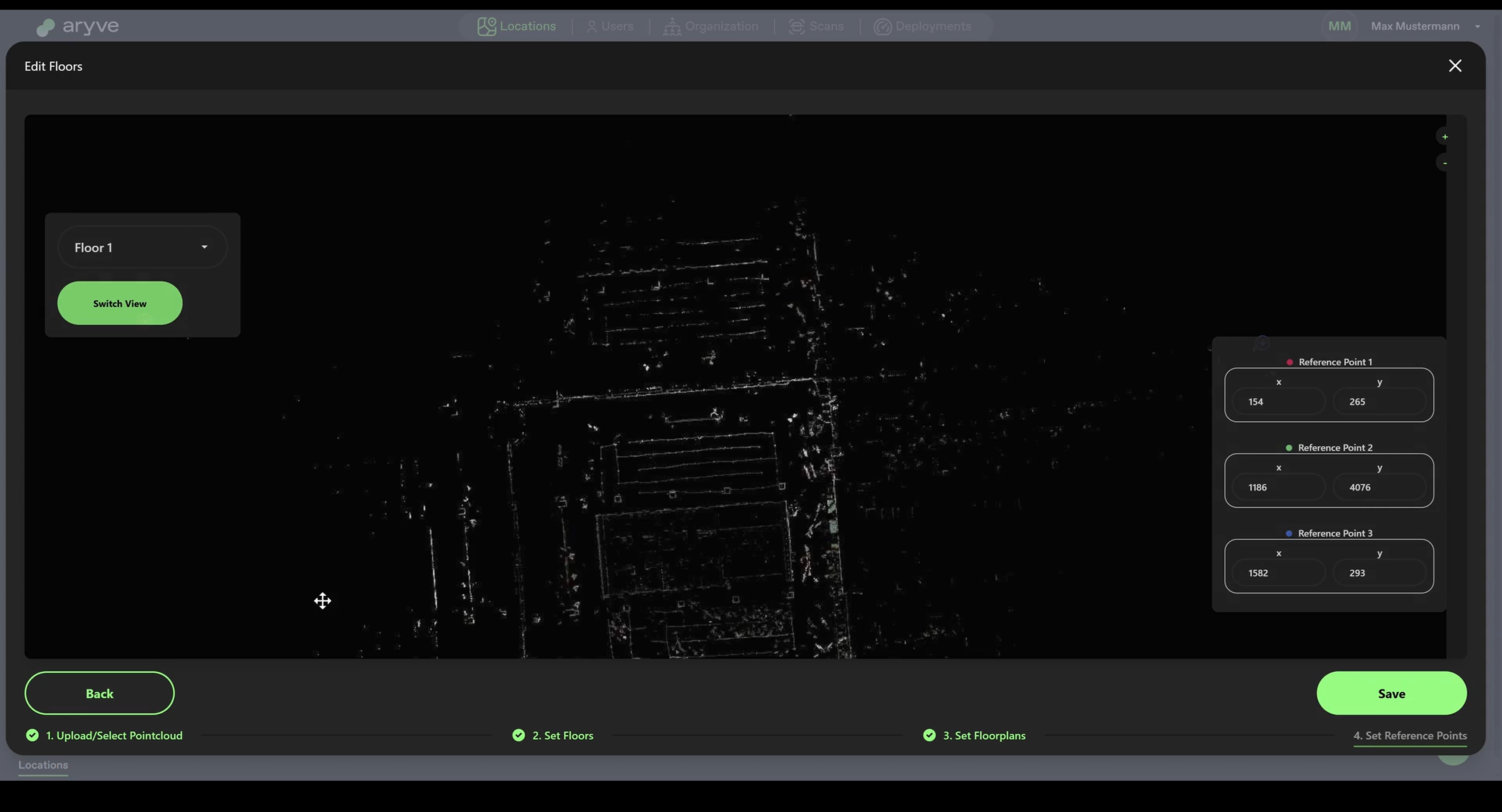Click the Deployments gauge icon

pyautogui.click(x=882, y=26)
